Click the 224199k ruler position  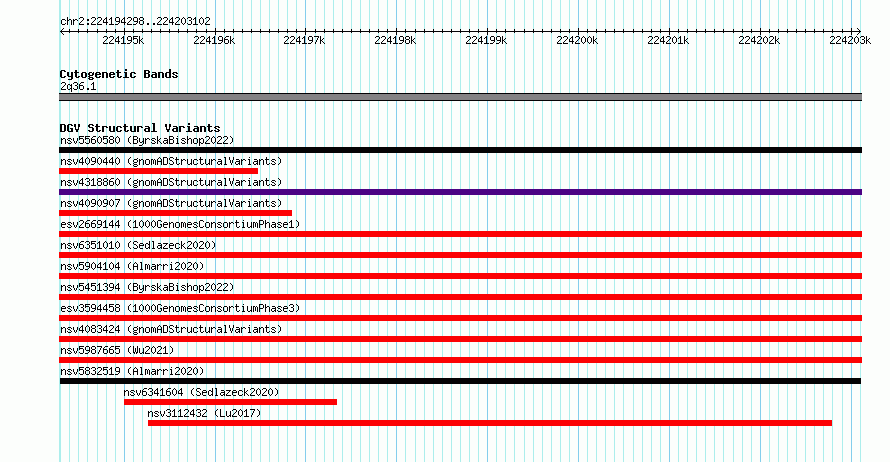[486, 40]
